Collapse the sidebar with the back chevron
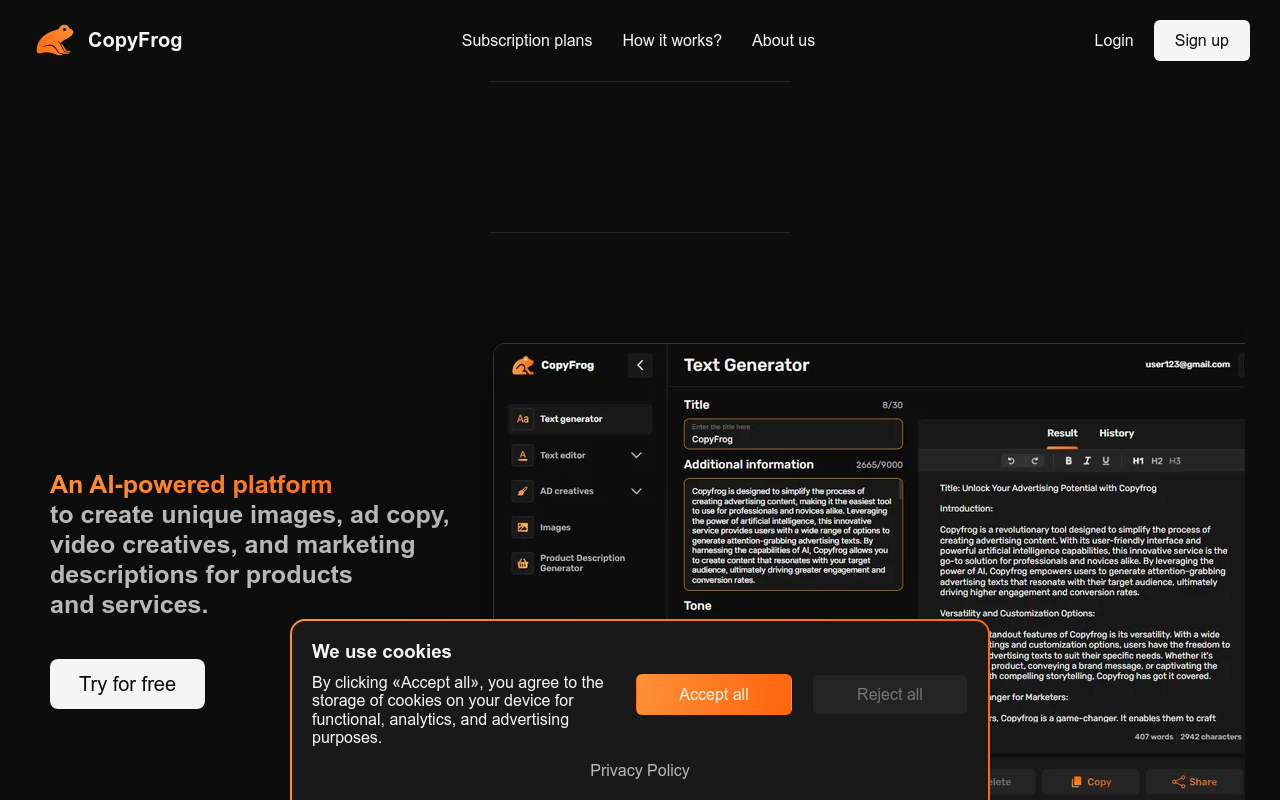This screenshot has height=800, width=1280. tap(640, 365)
